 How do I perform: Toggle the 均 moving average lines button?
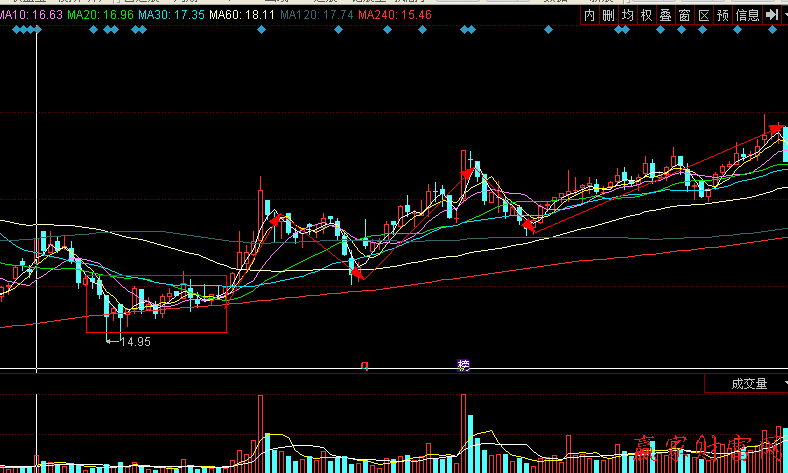(627, 16)
